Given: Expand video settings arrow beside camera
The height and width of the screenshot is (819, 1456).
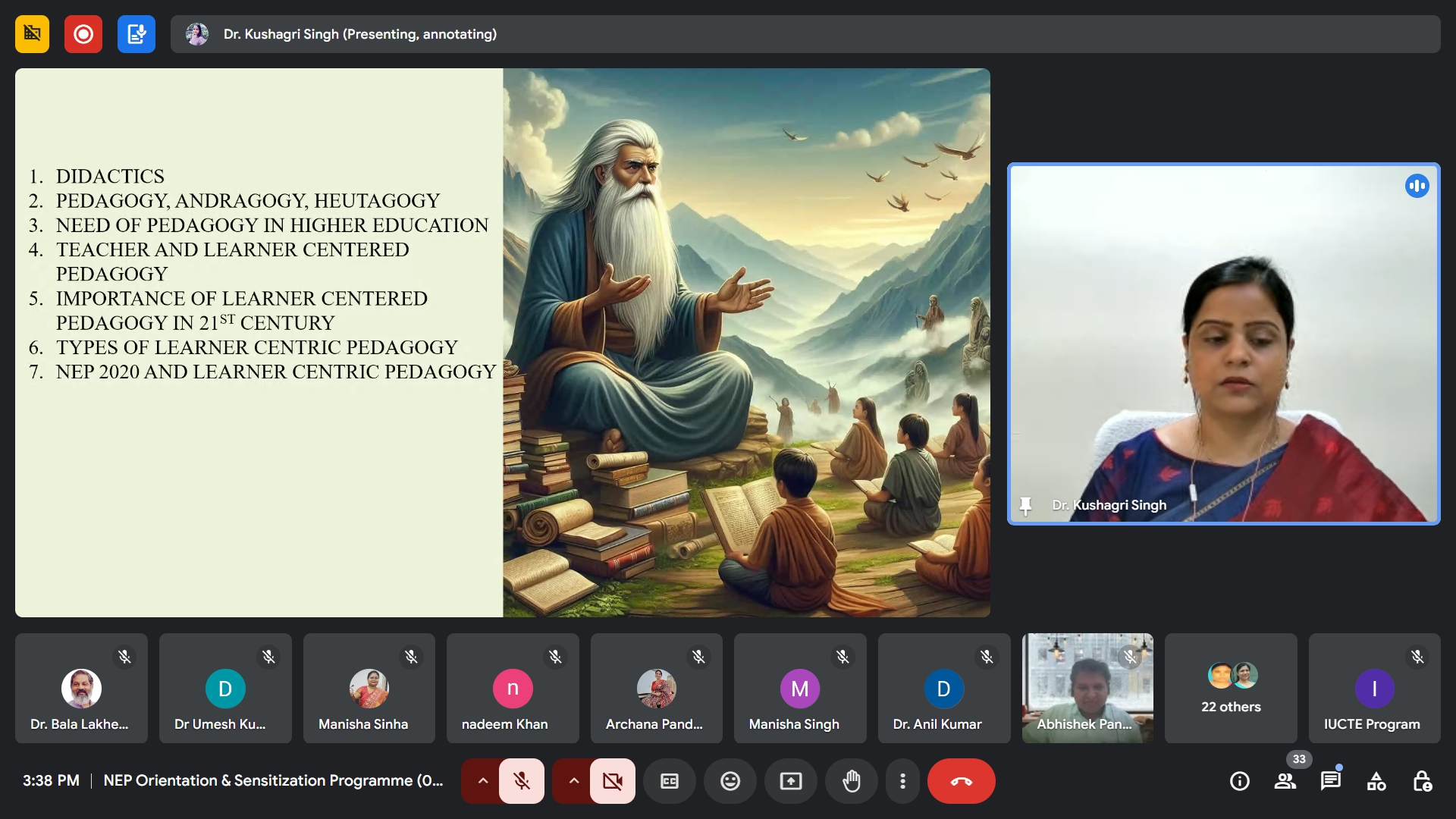Looking at the screenshot, I should click(x=573, y=781).
